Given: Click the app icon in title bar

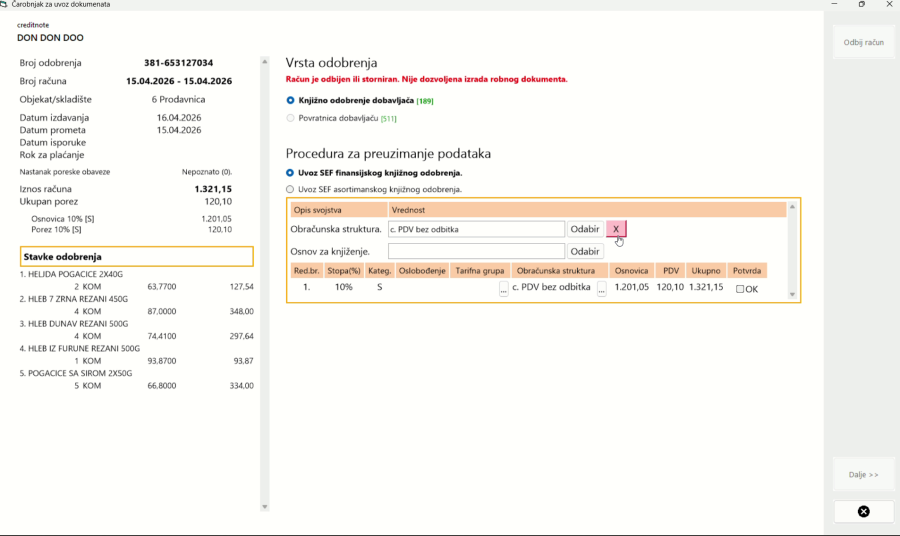Looking at the screenshot, I should (4, 4).
